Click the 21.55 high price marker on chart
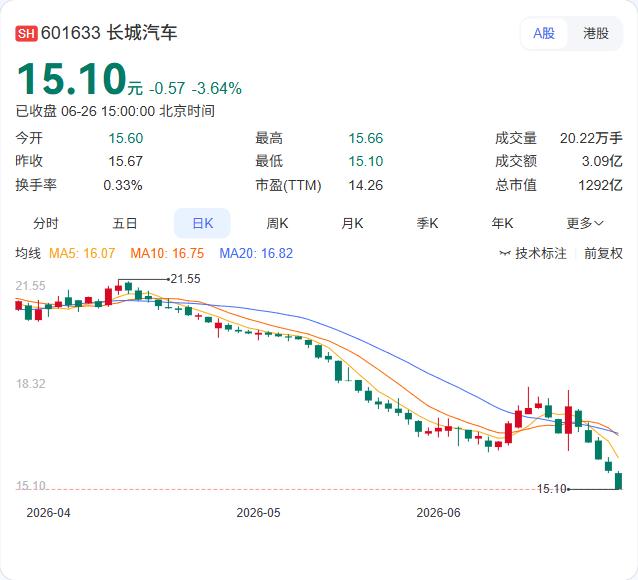 pos(185,279)
